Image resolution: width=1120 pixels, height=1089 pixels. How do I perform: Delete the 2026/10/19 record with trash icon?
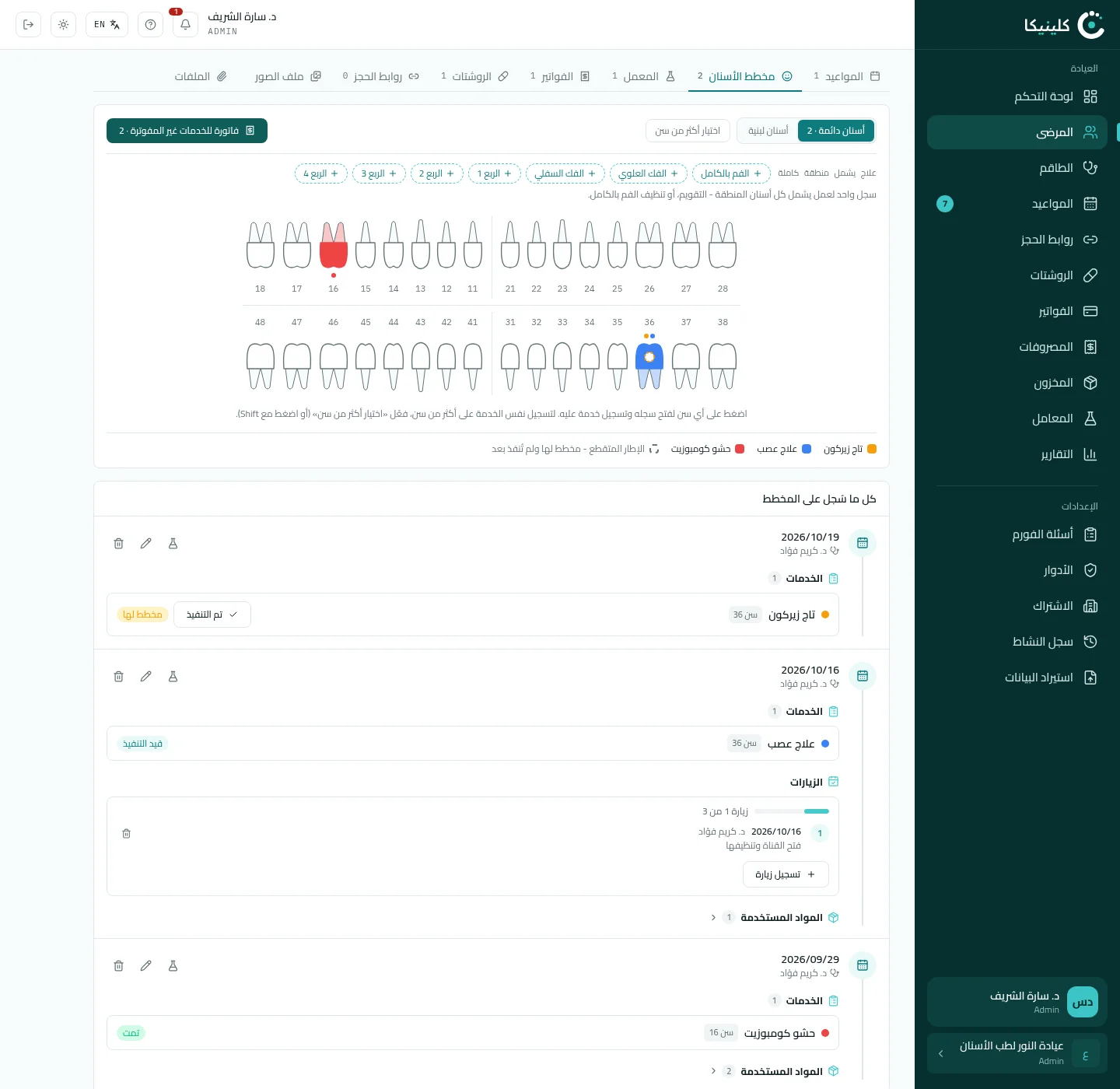tap(119, 544)
